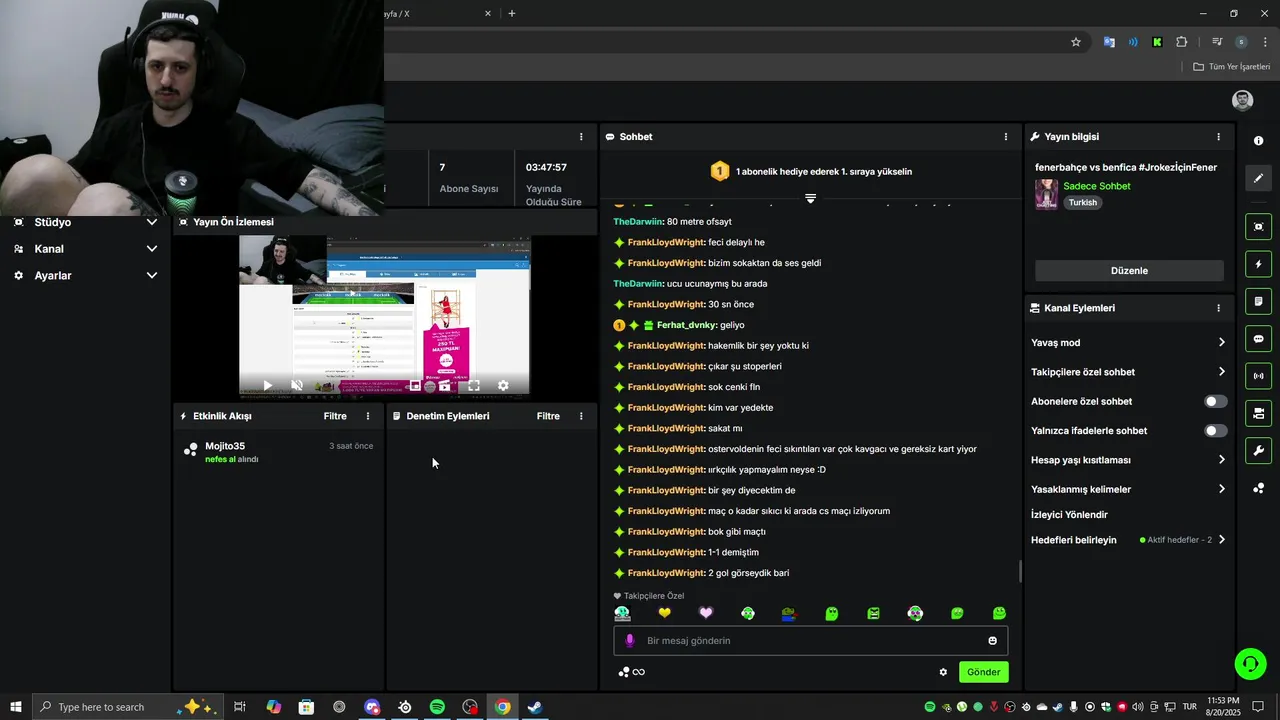Open Filtre in Denetim Eylemleri panel

point(548,416)
